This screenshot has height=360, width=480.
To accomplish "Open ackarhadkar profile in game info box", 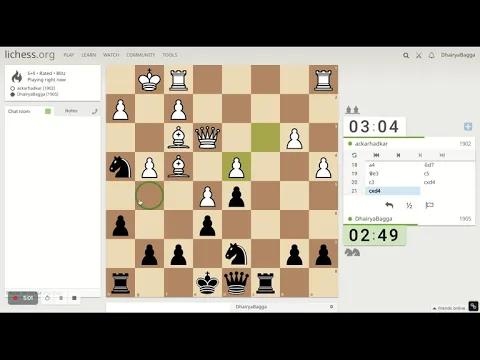I will tap(36, 88).
